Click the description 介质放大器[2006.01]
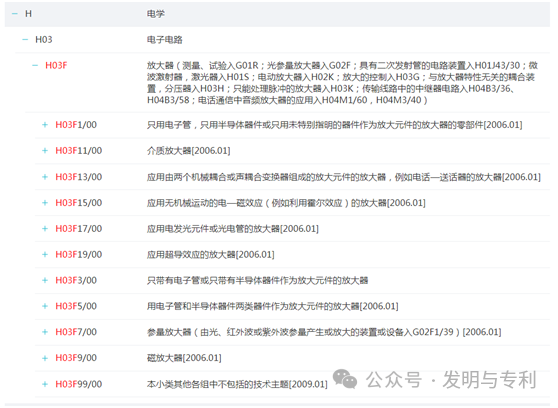The height and width of the screenshot is (408, 558). 189,151
